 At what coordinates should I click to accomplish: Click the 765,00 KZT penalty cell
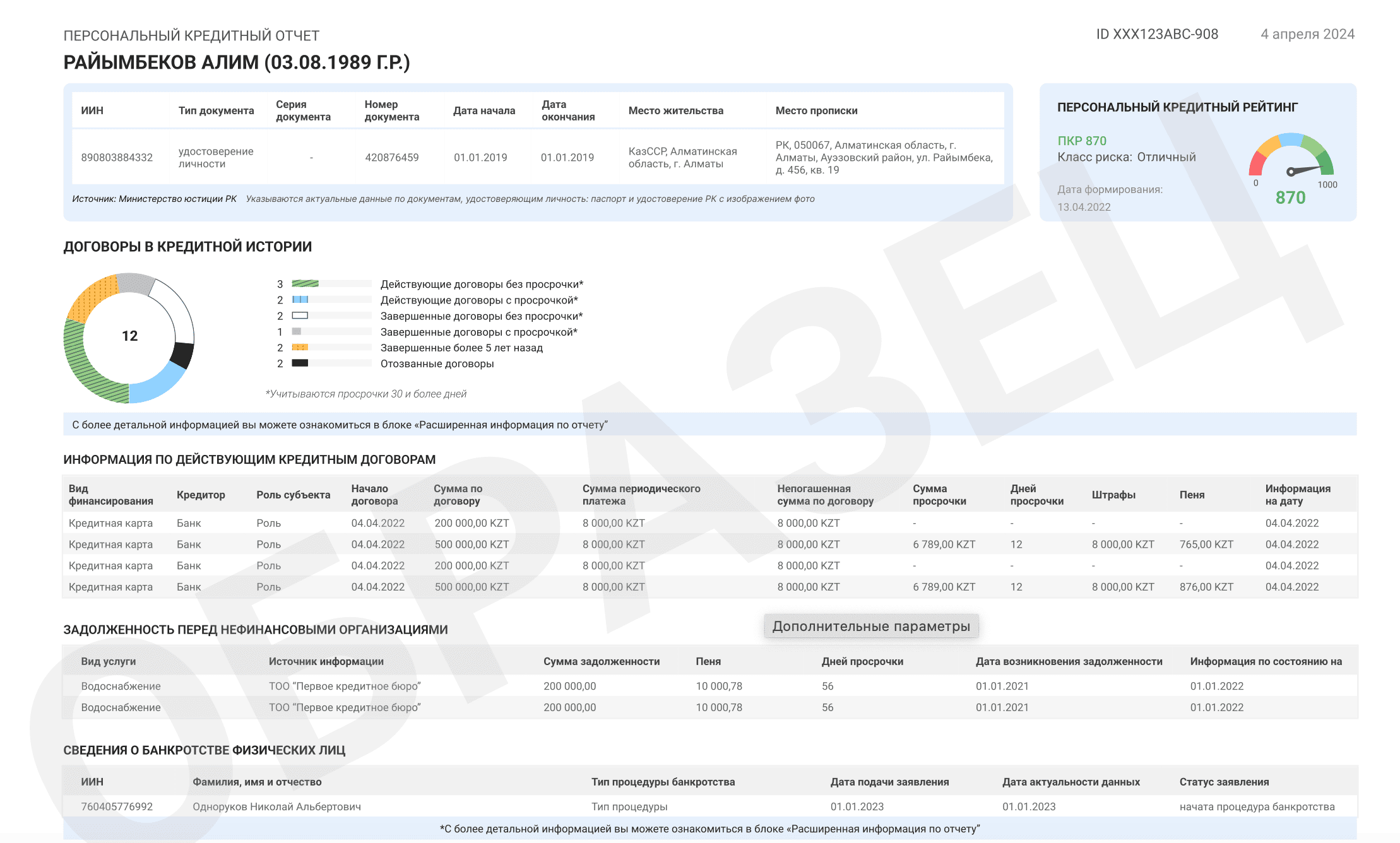pyautogui.click(x=1206, y=544)
